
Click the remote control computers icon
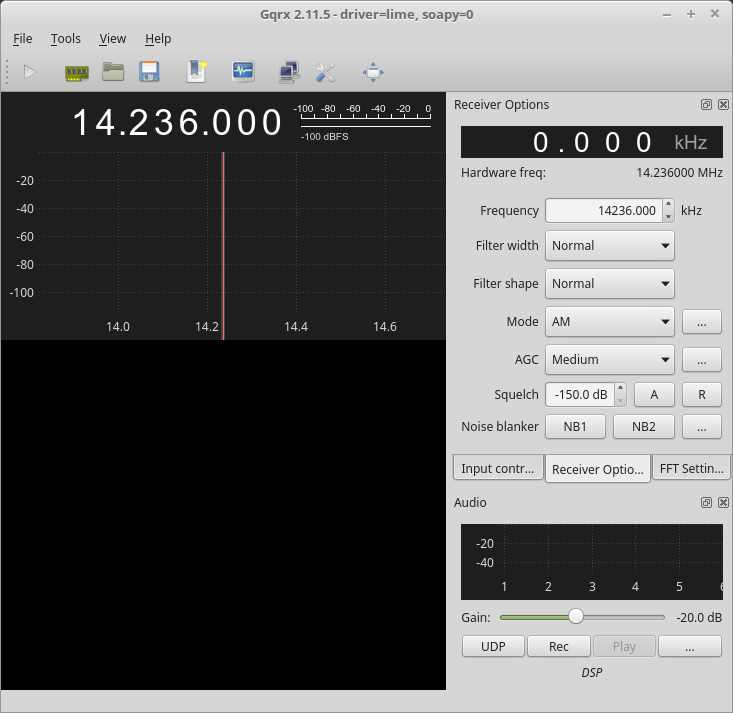point(289,72)
